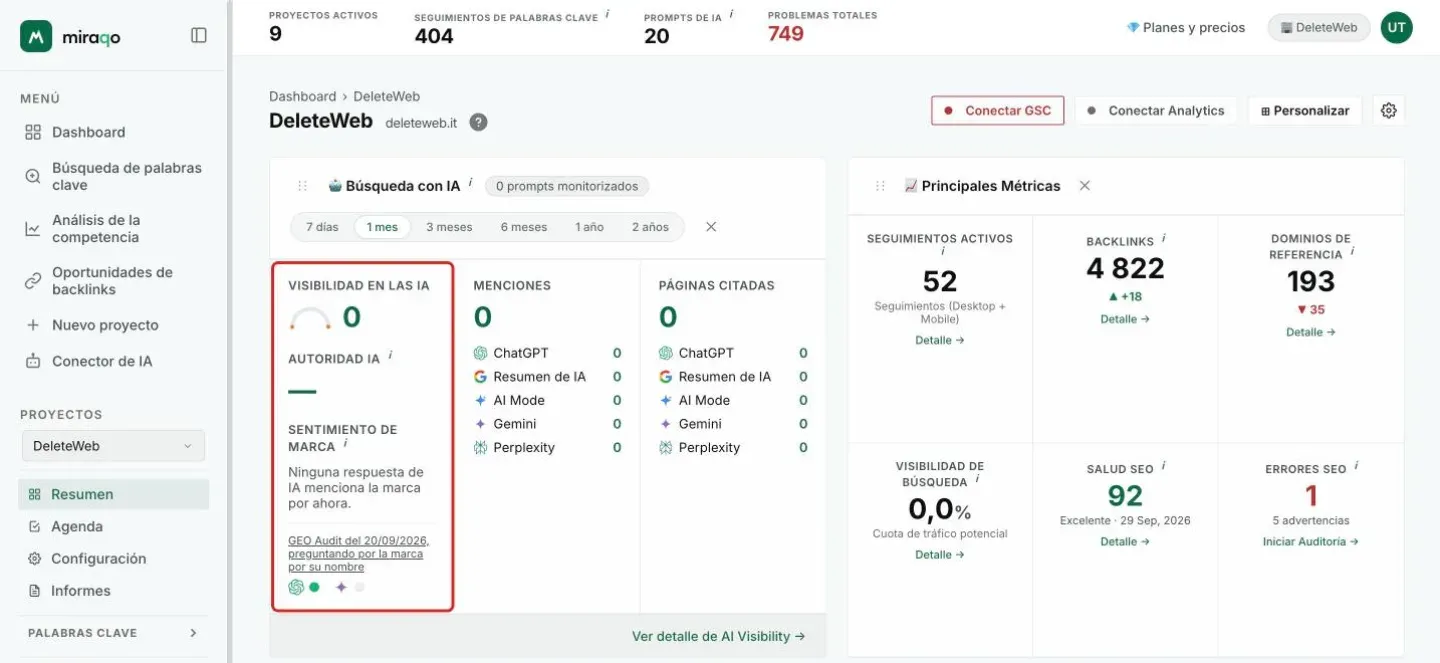Click info icon next to Salud SEO
1440x663 pixels.
pyautogui.click(x=1164, y=465)
